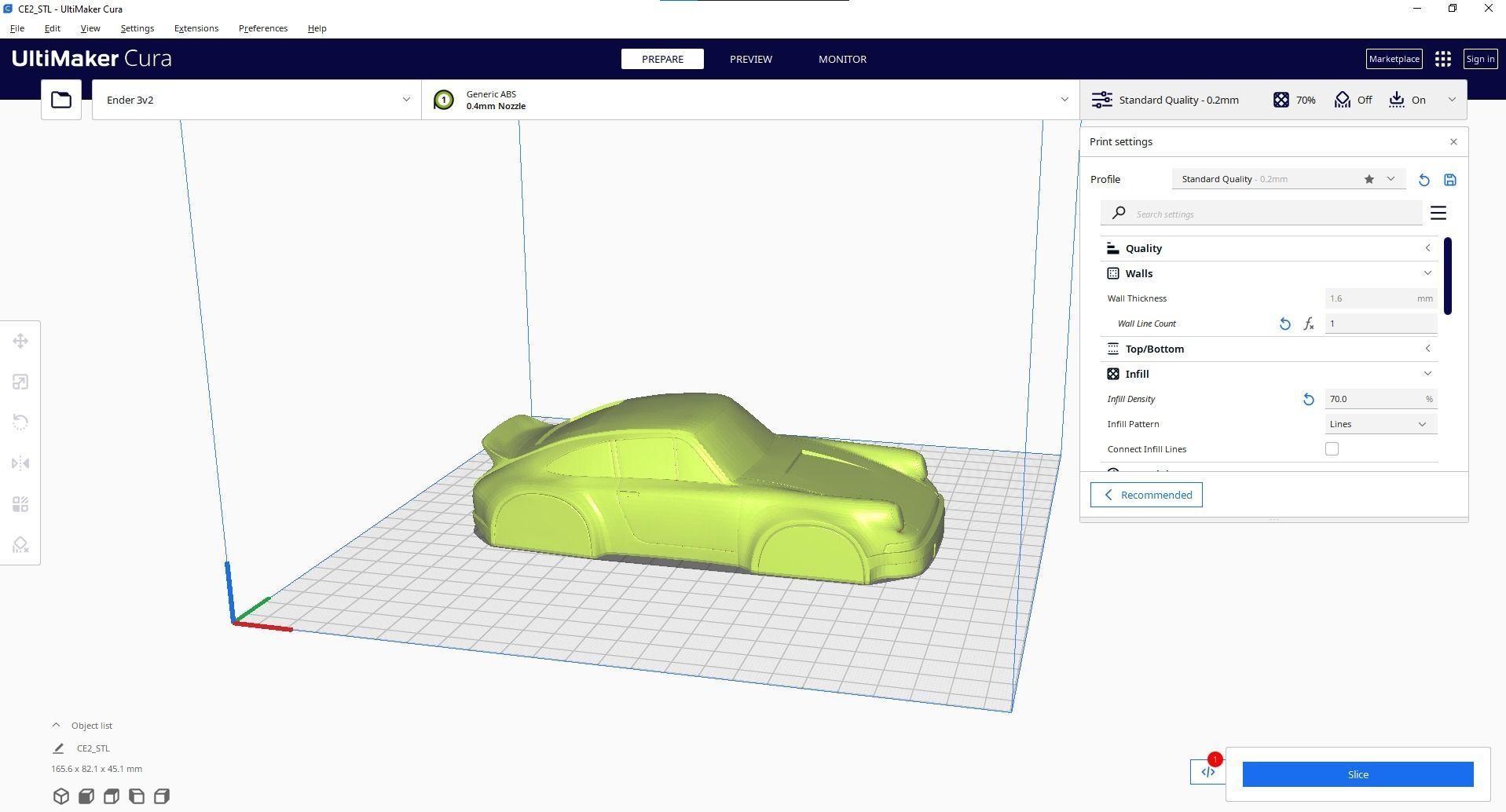Go back to Recommended settings
Screen dimensions: 1506x812
point(1146,495)
